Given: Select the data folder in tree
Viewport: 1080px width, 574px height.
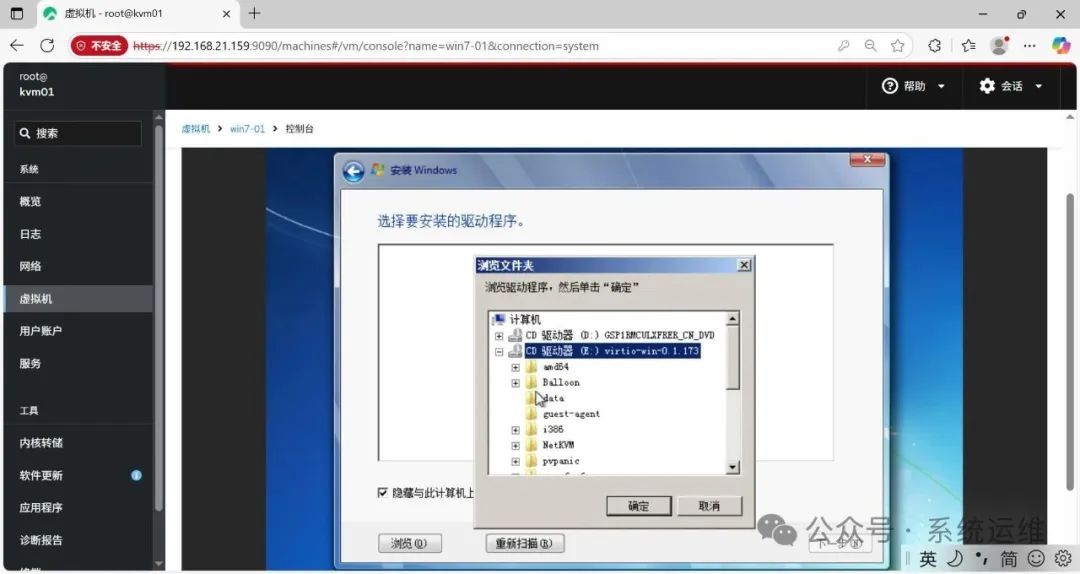Looking at the screenshot, I should (553, 398).
